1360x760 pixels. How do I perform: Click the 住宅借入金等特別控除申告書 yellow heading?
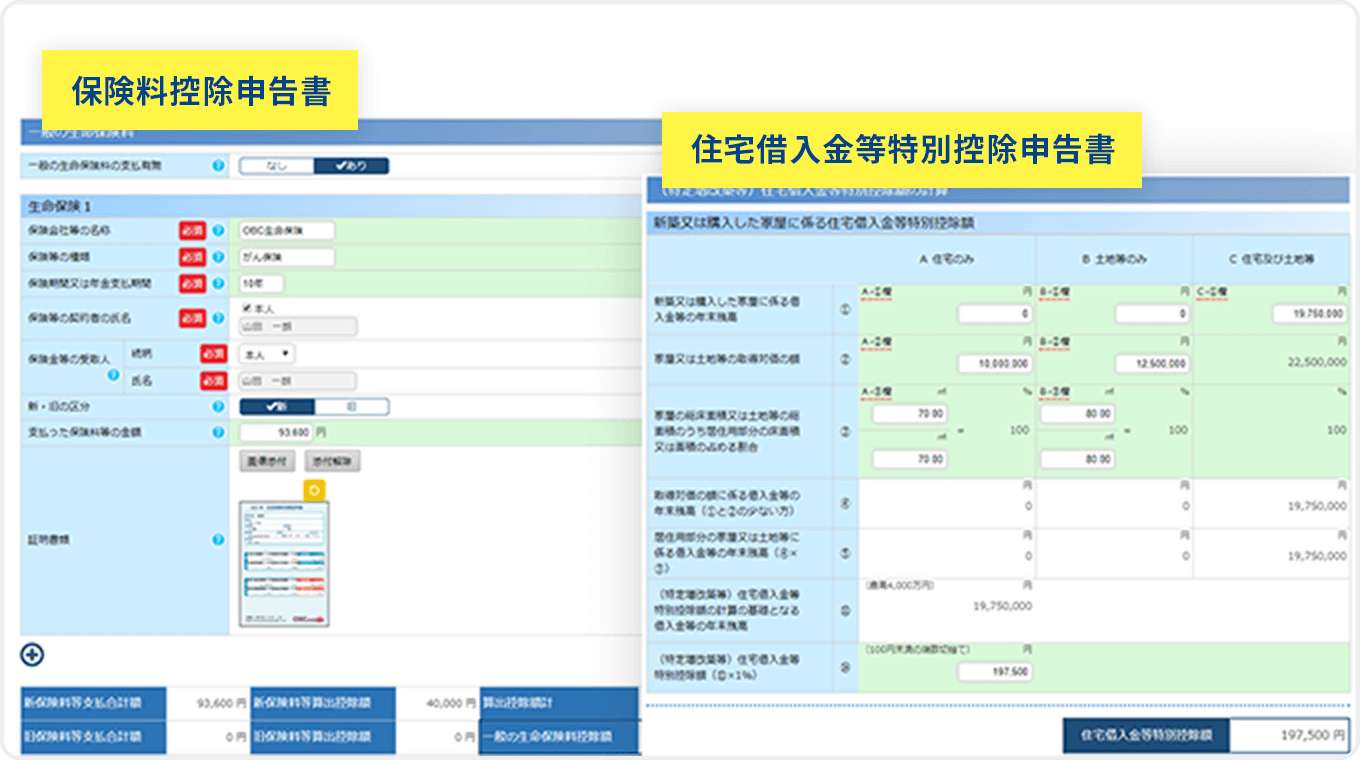903,150
